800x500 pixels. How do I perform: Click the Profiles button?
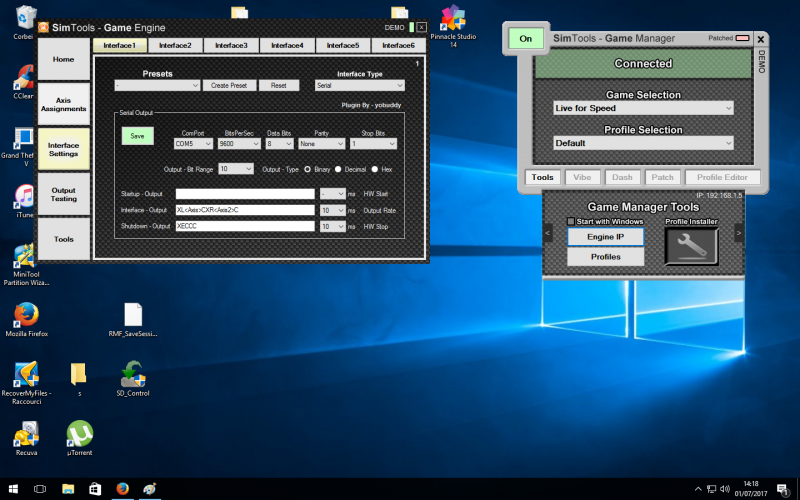[606, 257]
